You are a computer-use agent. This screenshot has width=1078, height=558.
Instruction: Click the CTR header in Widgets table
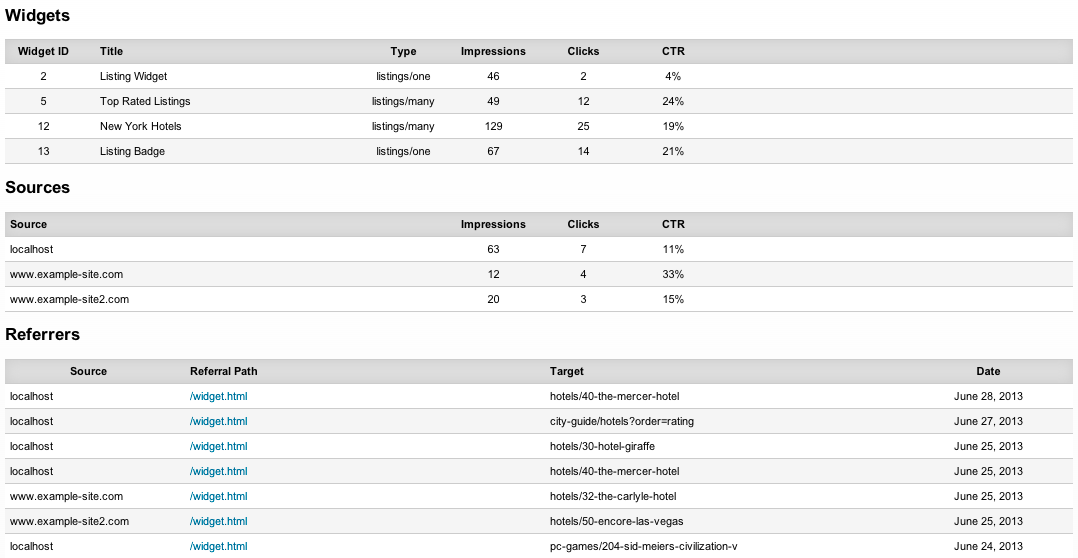click(x=673, y=51)
